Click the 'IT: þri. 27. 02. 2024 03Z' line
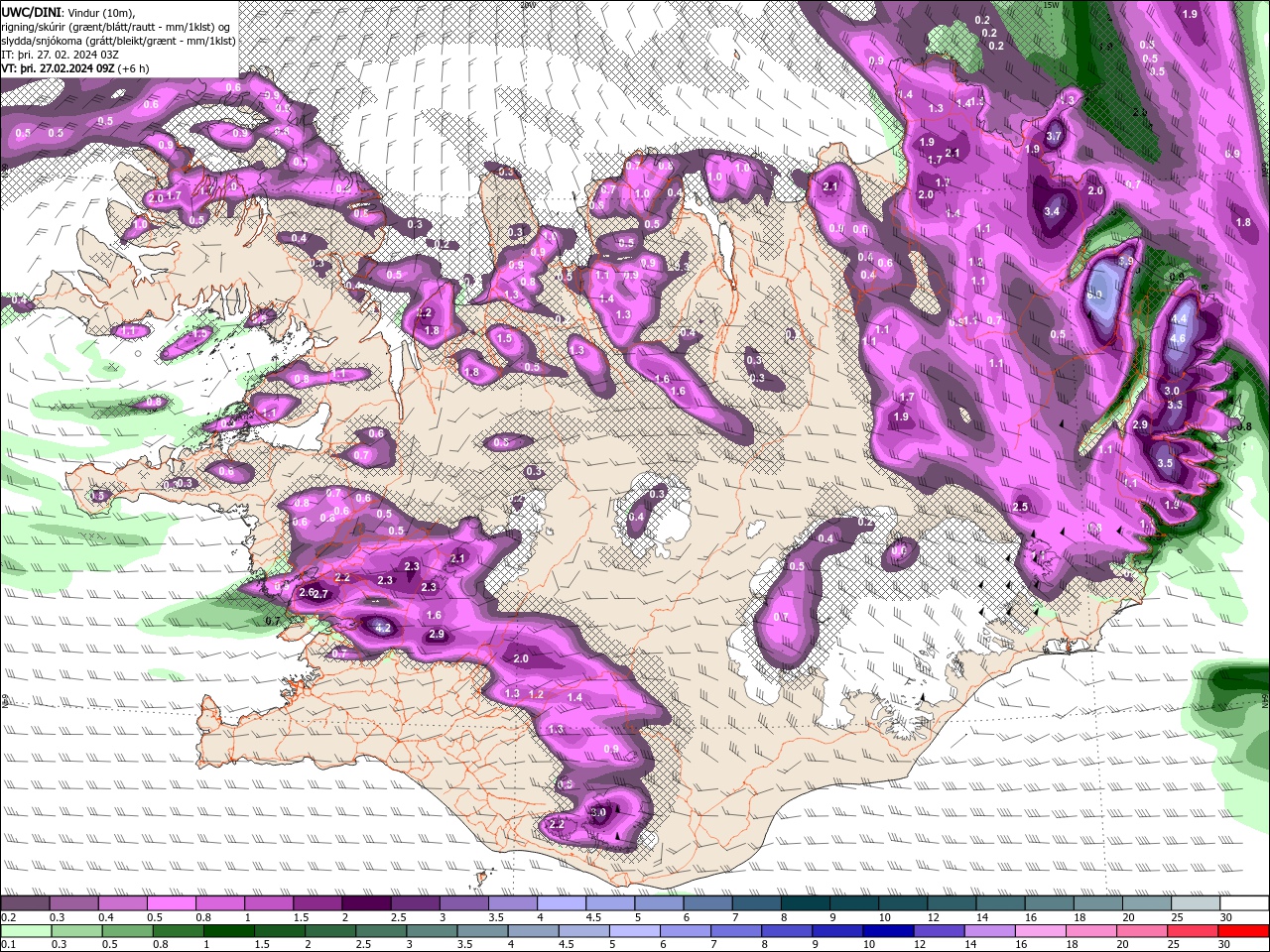 point(60,55)
